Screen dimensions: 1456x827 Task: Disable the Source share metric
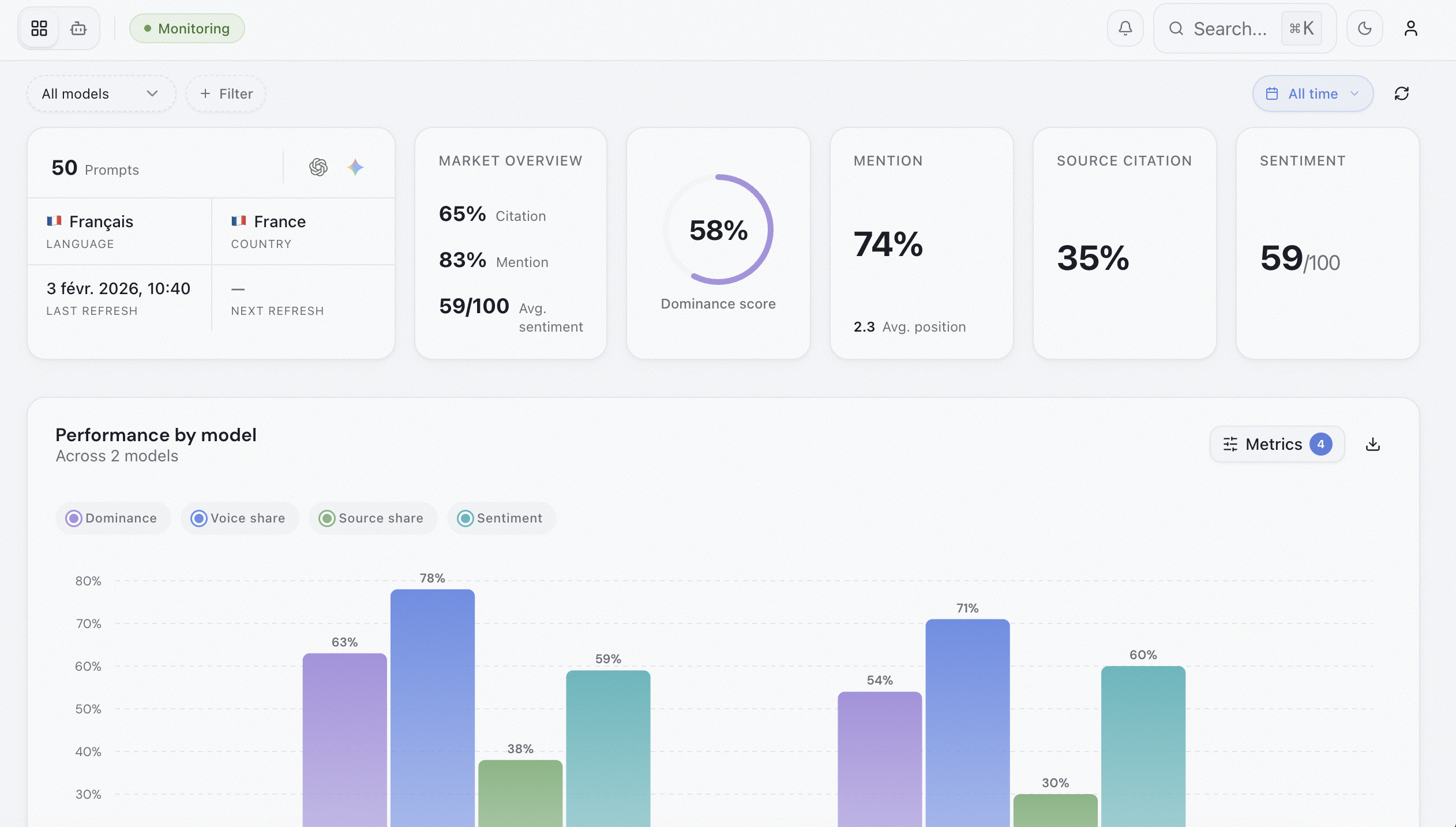click(x=373, y=518)
